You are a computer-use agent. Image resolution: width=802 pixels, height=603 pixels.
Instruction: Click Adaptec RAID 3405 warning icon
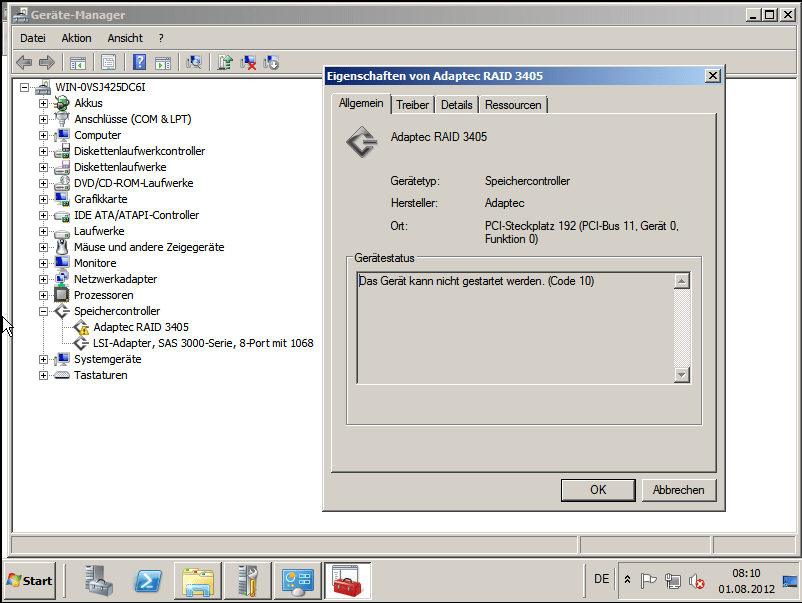pos(81,327)
